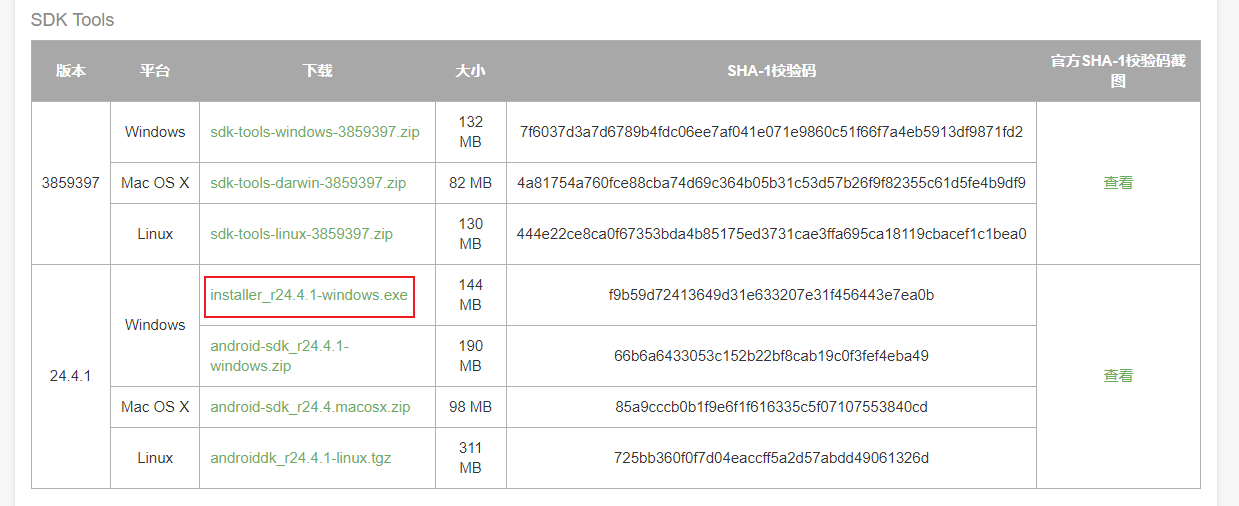Click the 3859397 version cell
The image size is (1239, 506).
[x=71, y=183]
